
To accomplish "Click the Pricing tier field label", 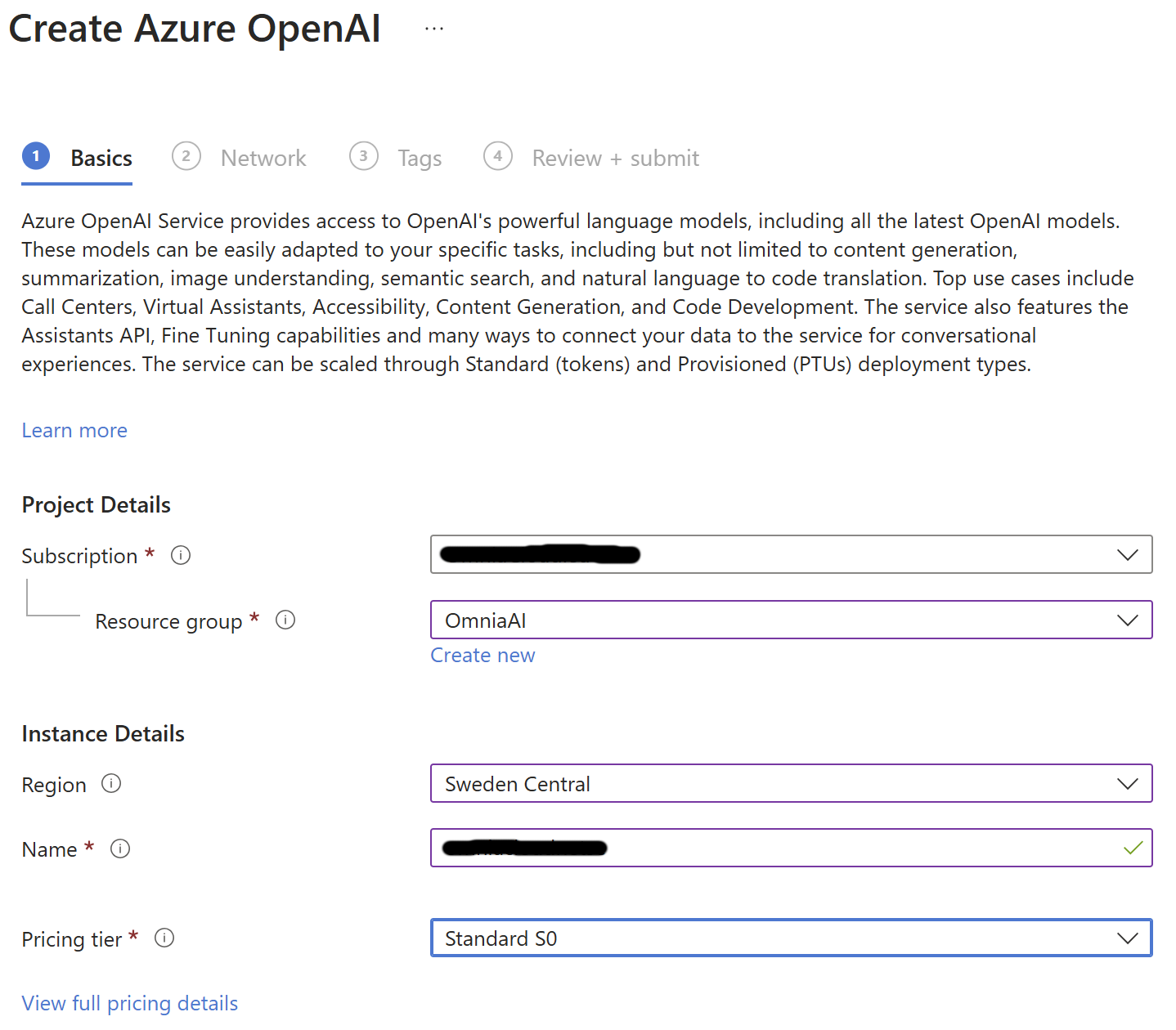I will click(72, 940).
